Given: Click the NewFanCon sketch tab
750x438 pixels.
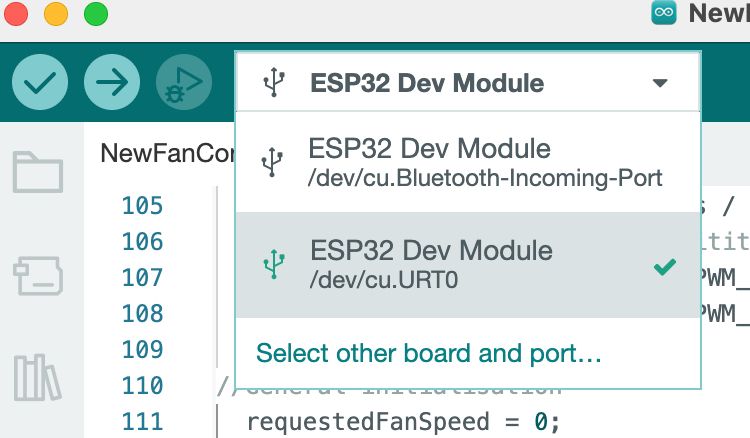Looking at the screenshot, I should (x=167, y=153).
